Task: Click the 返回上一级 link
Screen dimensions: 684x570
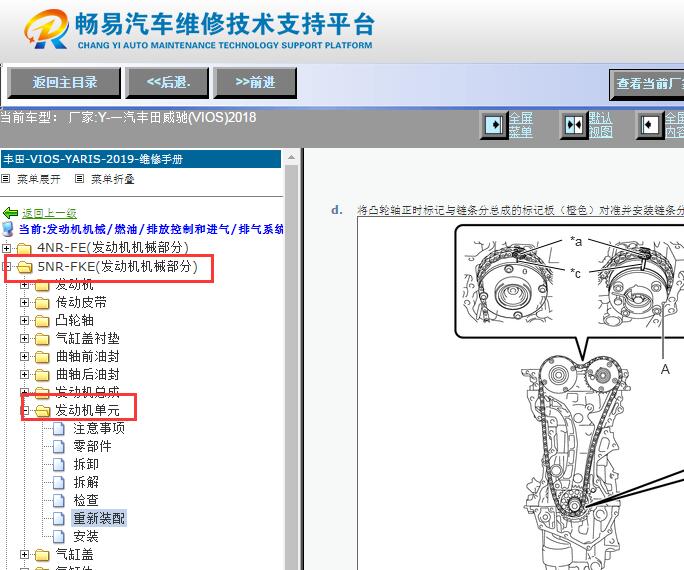Action: pyautogui.click(x=49, y=213)
